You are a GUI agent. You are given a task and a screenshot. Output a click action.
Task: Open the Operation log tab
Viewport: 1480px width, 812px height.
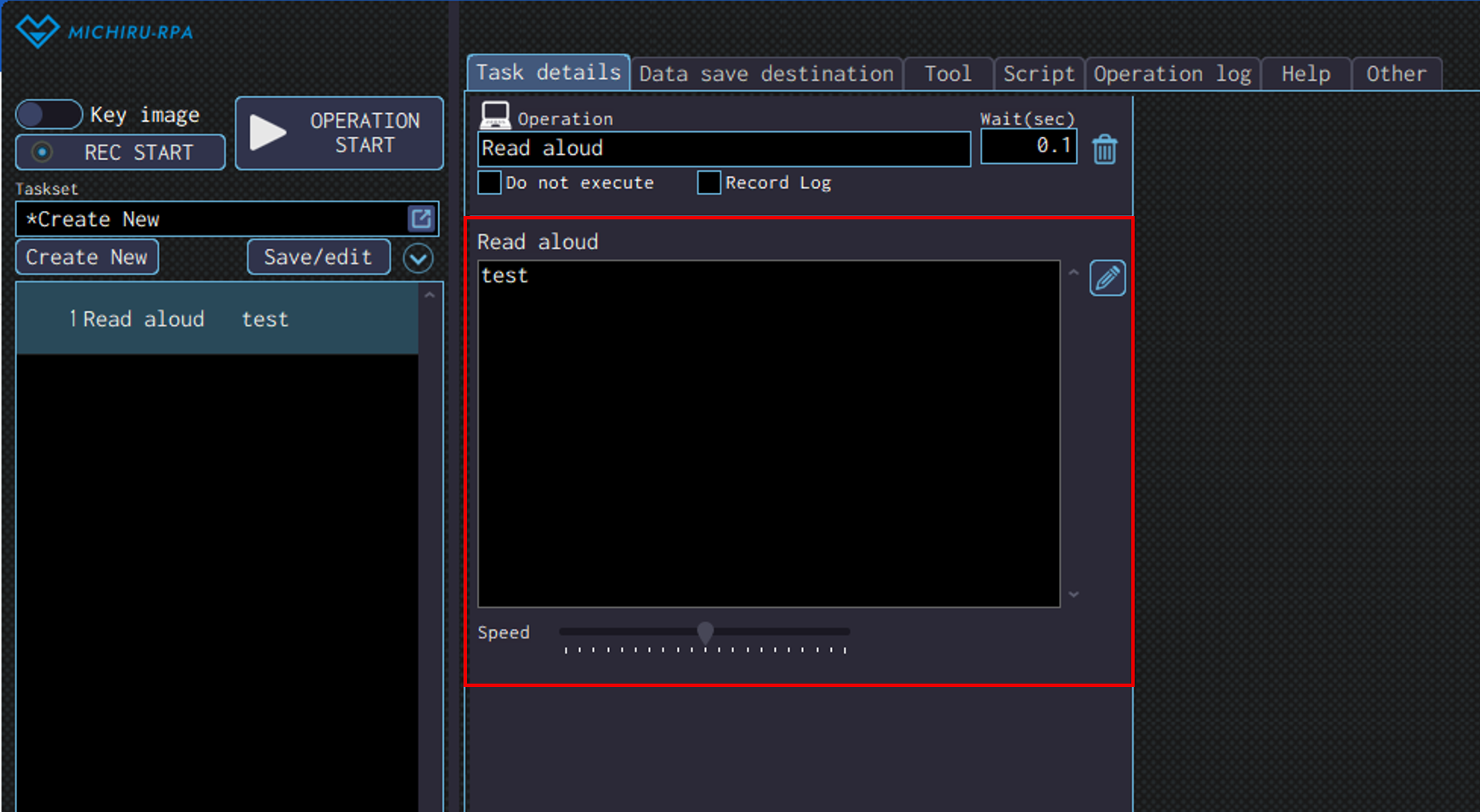point(1171,74)
